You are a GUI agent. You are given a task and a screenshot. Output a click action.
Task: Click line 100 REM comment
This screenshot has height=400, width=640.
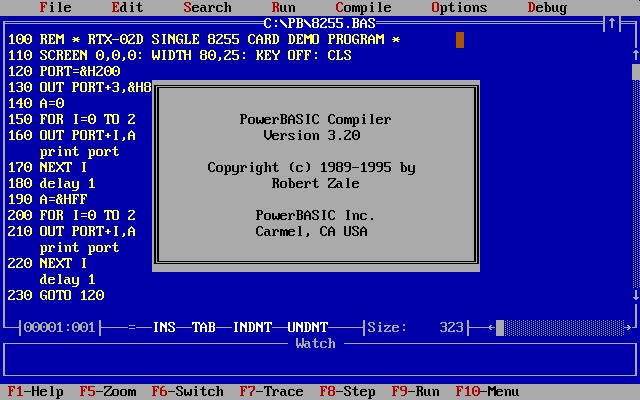(x=204, y=40)
